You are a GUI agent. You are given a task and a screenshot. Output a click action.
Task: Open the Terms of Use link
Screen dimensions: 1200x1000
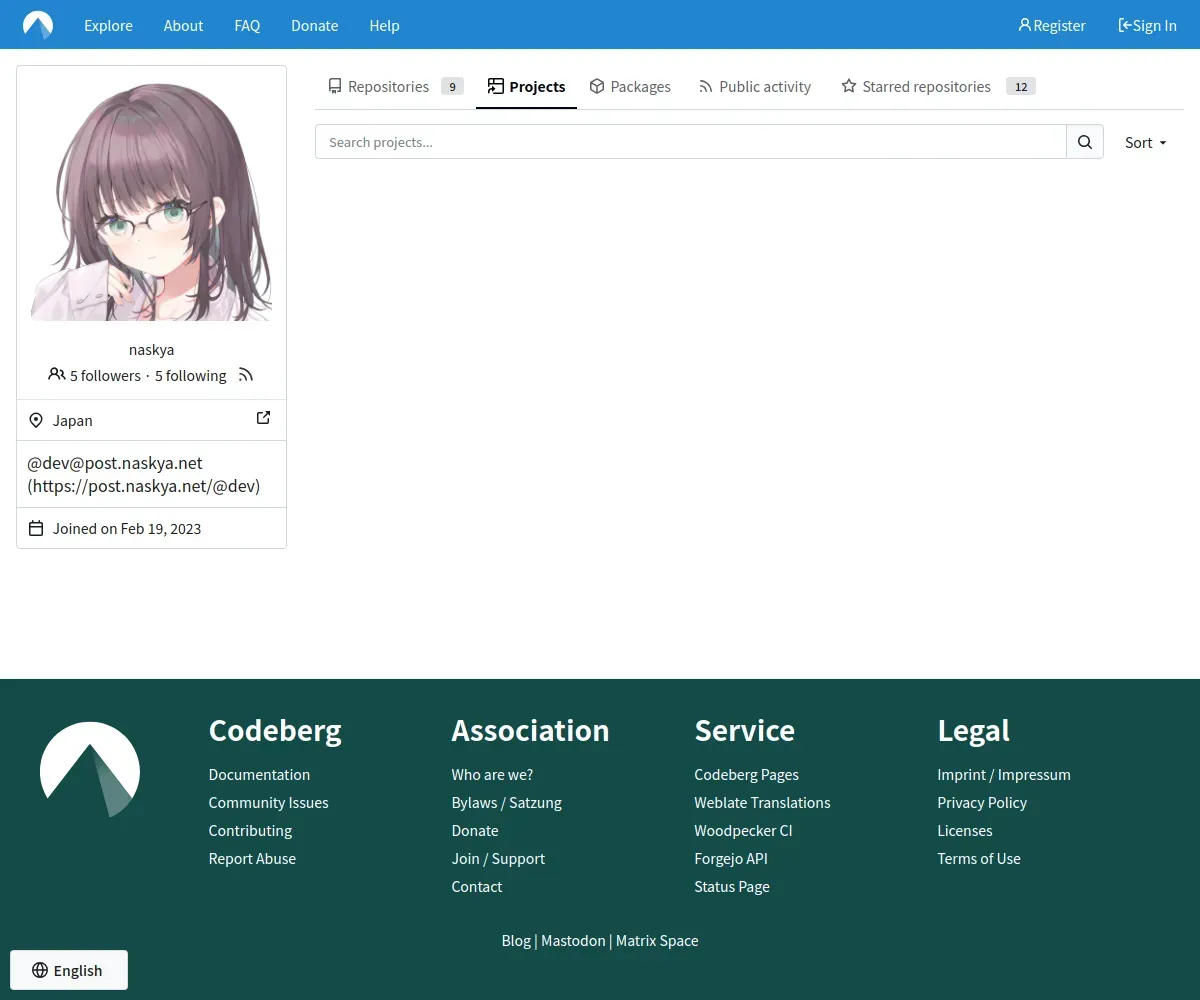click(x=979, y=858)
